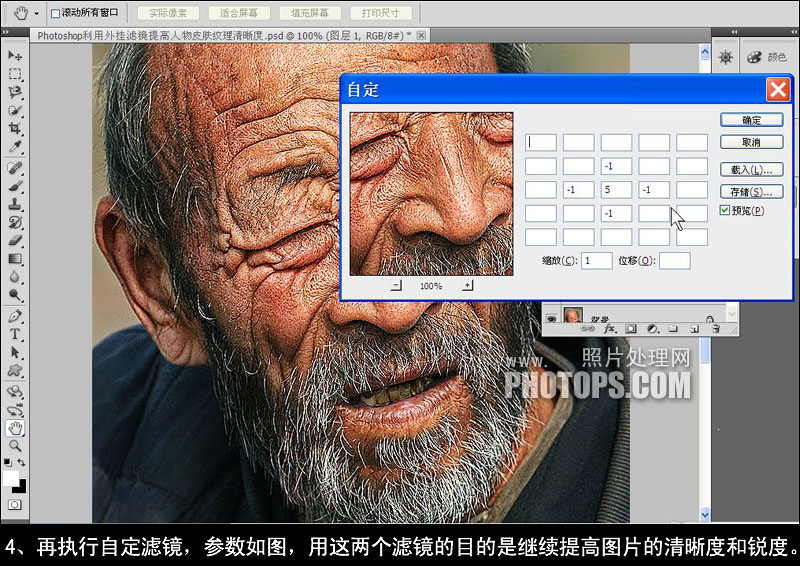Select the Brush tool
Image resolution: width=800 pixels, height=566 pixels.
(x=15, y=186)
